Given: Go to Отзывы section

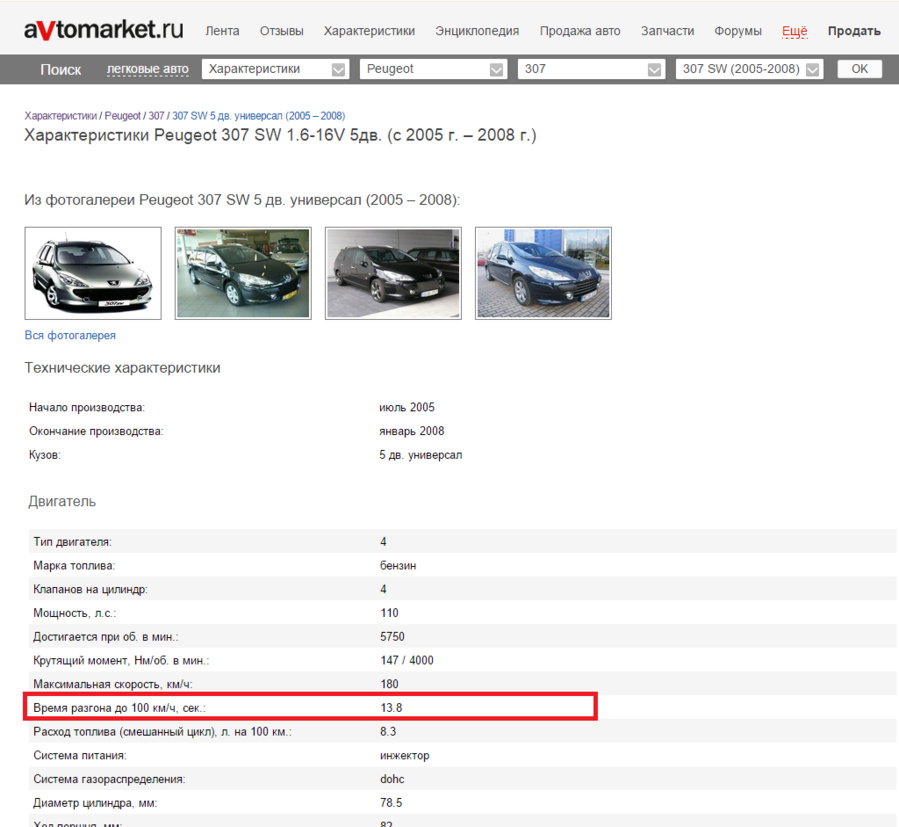Looking at the screenshot, I should click(282, 31).
